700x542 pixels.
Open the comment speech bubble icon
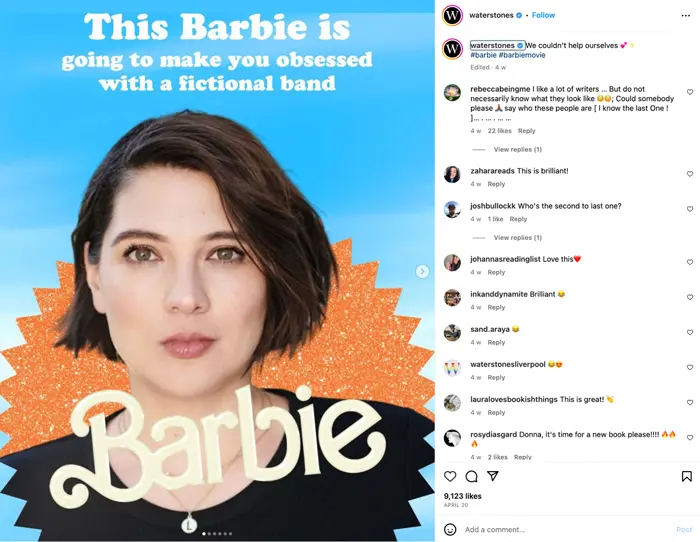click(471, 476)
